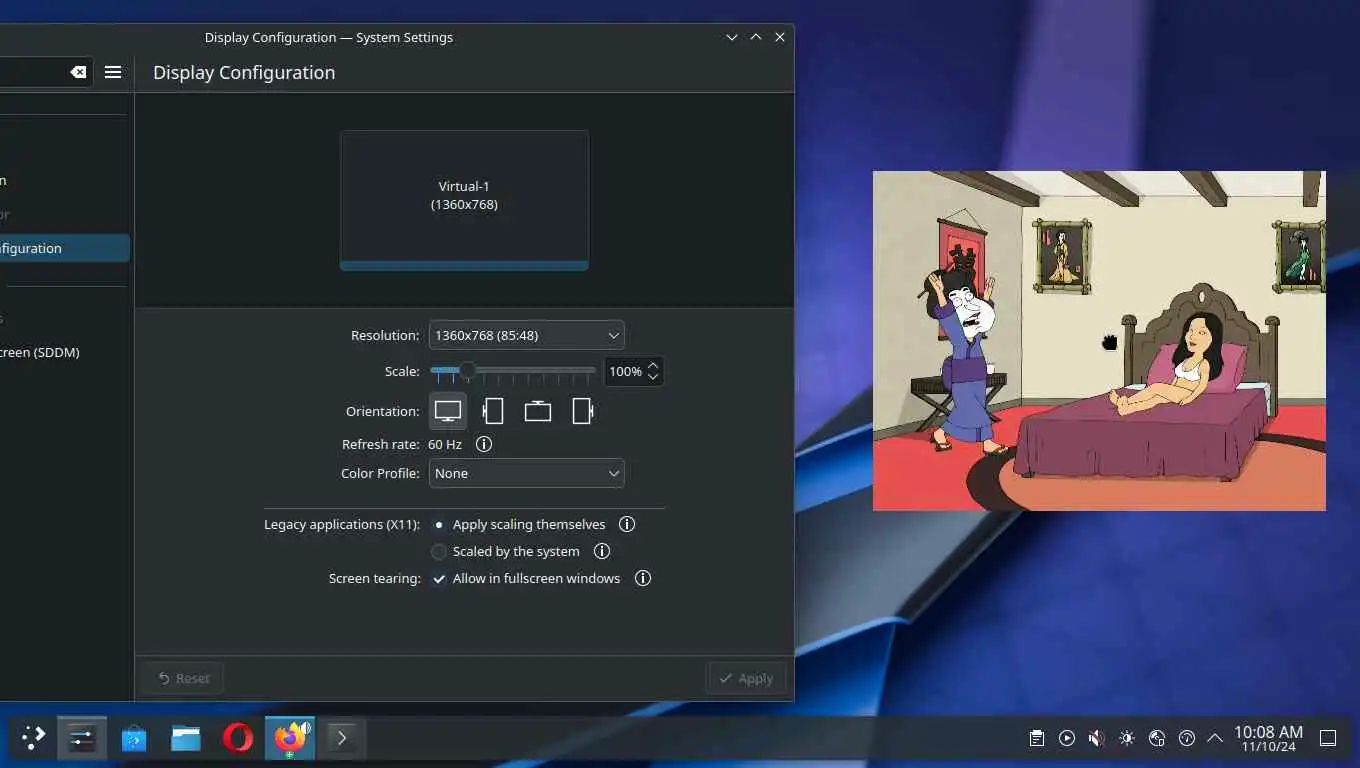Clear the search field text
This screenshot has height=768, width=1360.
click(x=78, y=72)
